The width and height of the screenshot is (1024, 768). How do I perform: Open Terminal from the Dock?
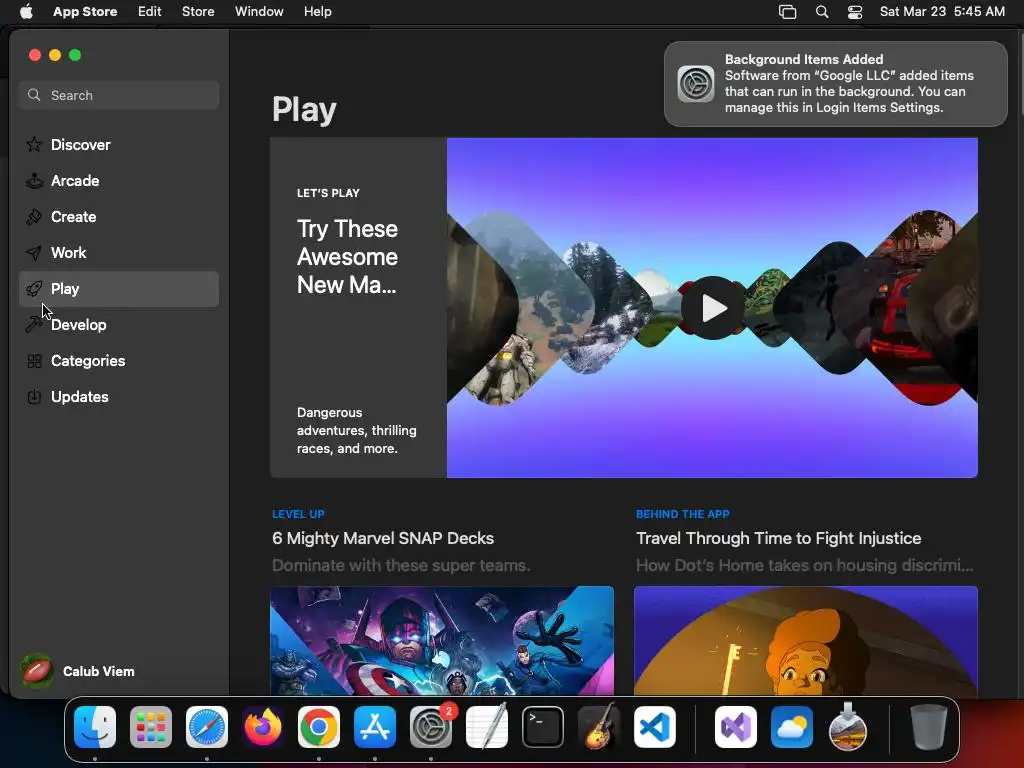tap(543, 727)
